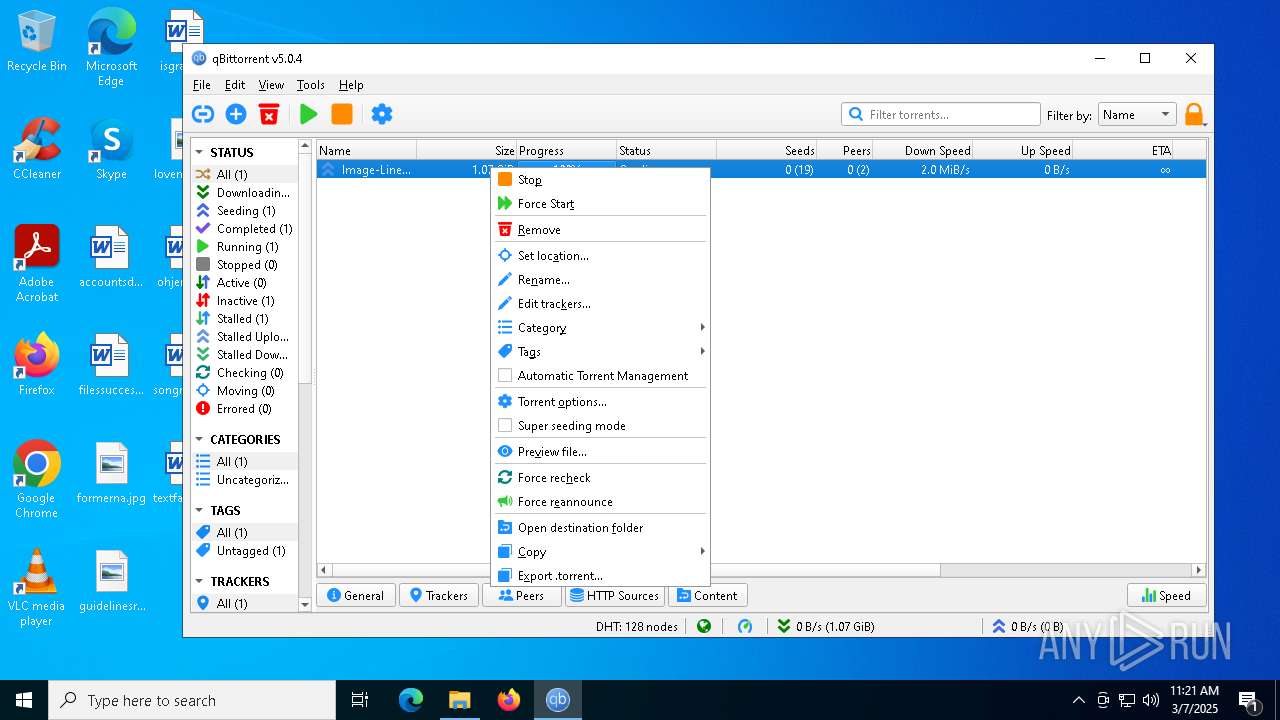
Task: Switch to the General tab
Action: 356,595
